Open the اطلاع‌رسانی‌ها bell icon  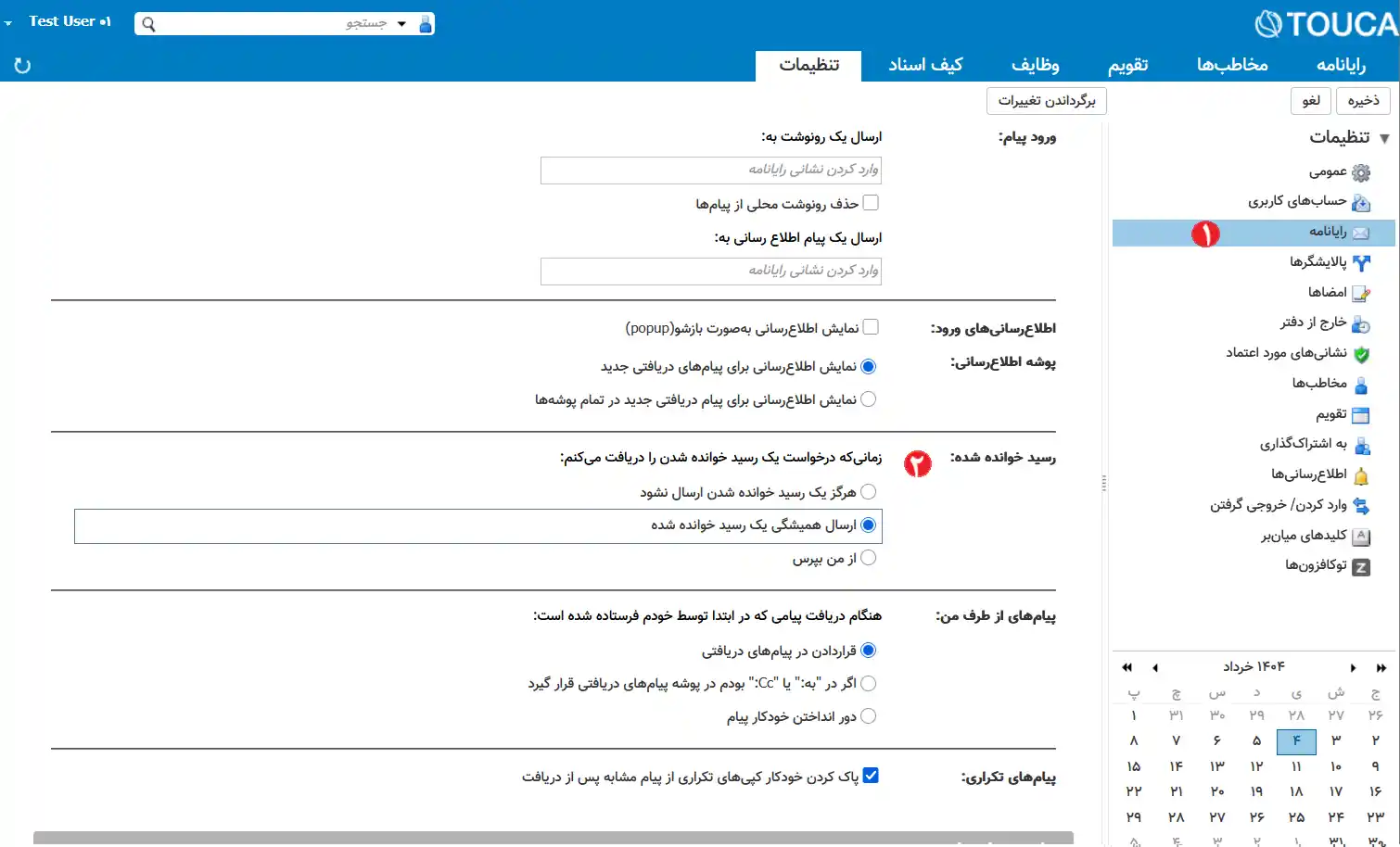[x=1361, y=476]
